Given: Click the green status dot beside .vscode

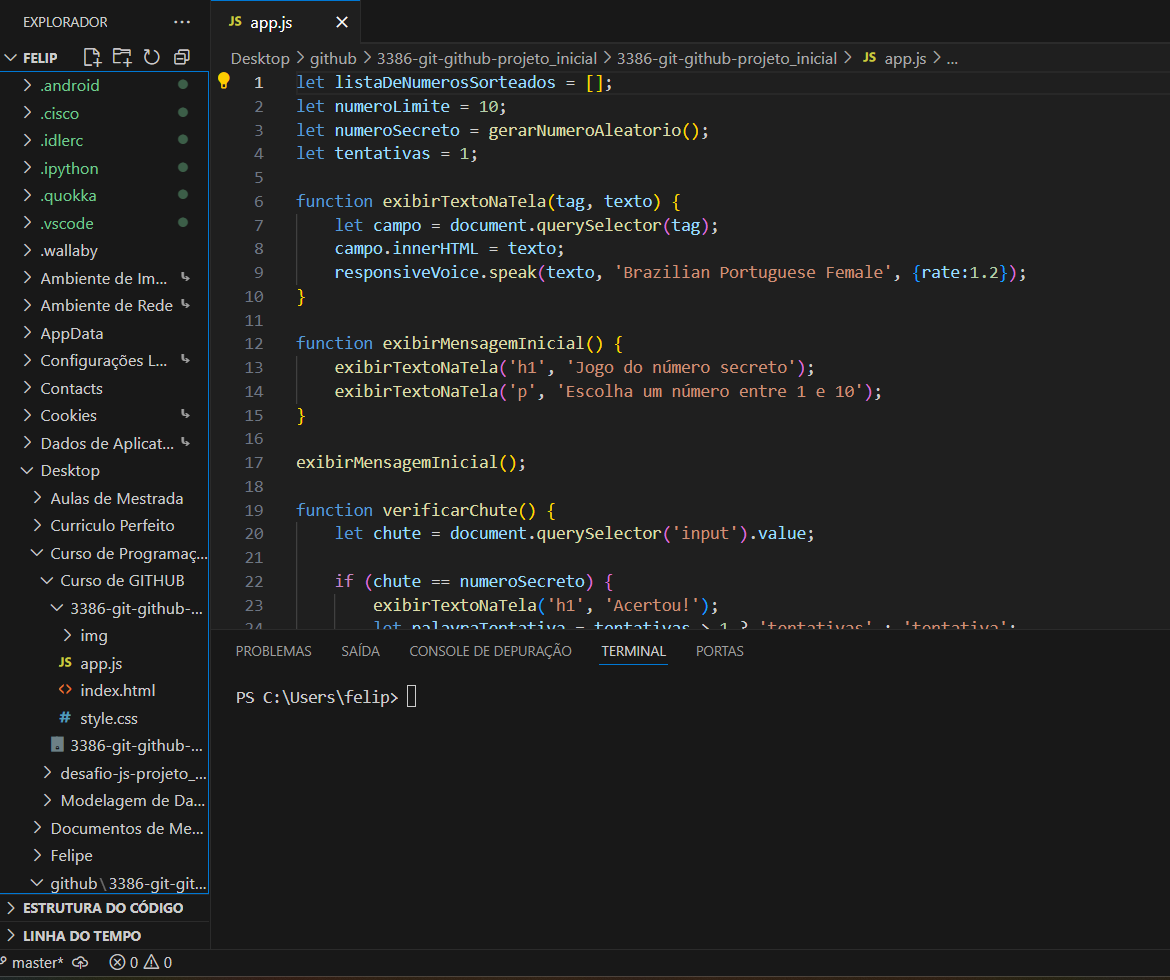Looking at the screenshot, I should (x=183, y=222).
